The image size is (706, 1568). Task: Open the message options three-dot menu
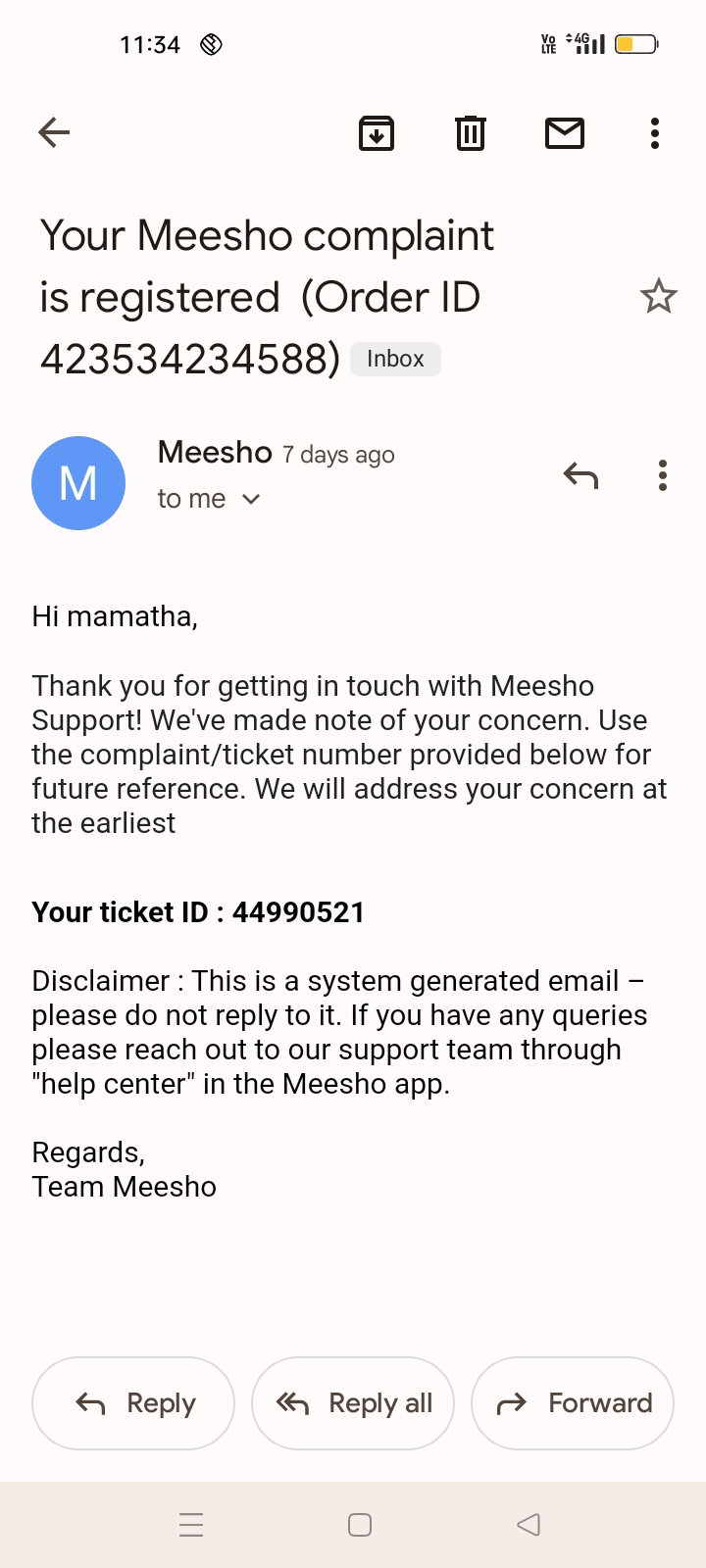tap(663, 476)
